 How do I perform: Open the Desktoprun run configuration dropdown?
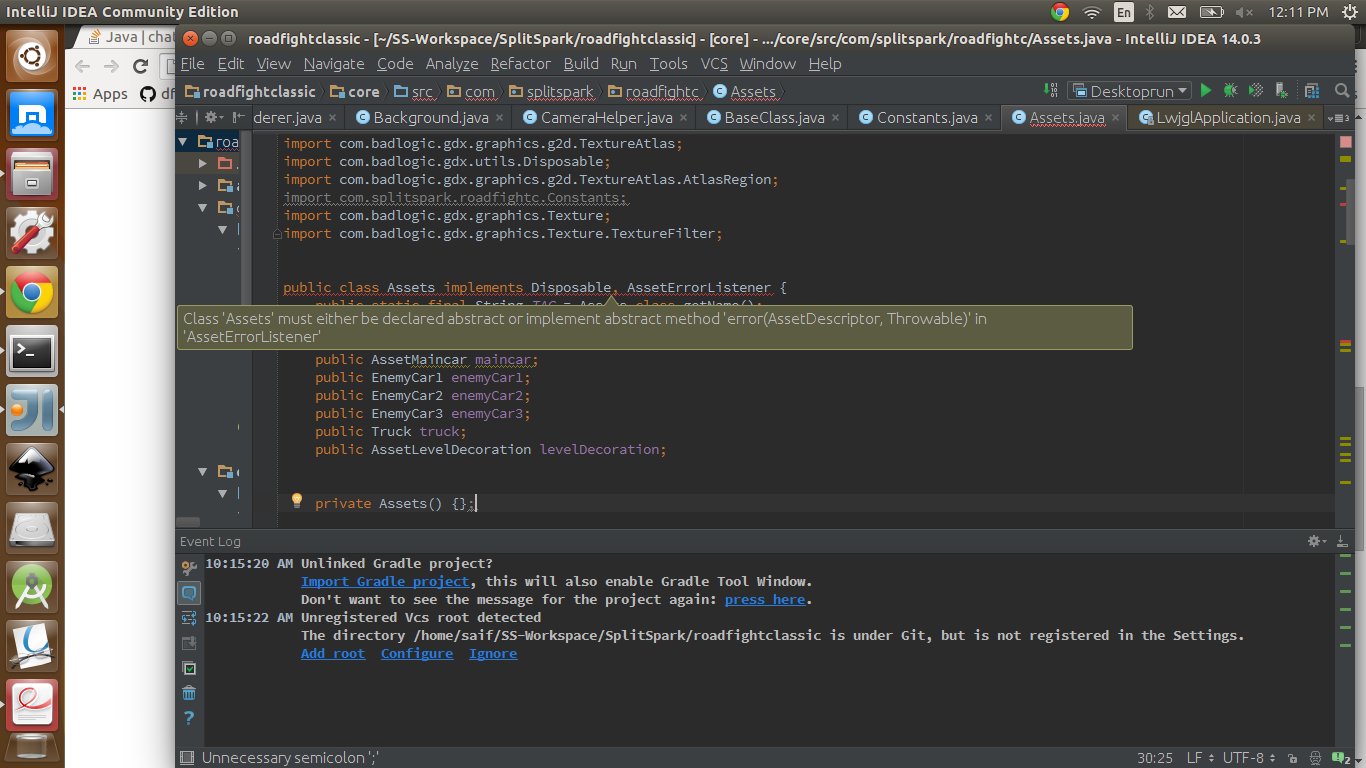pyautogui.click(x=1129, y=91)
